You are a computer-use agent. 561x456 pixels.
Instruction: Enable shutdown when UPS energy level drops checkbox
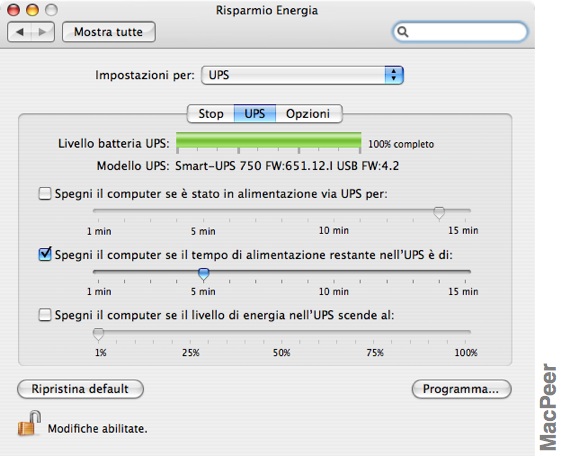[x=45, y=315]
